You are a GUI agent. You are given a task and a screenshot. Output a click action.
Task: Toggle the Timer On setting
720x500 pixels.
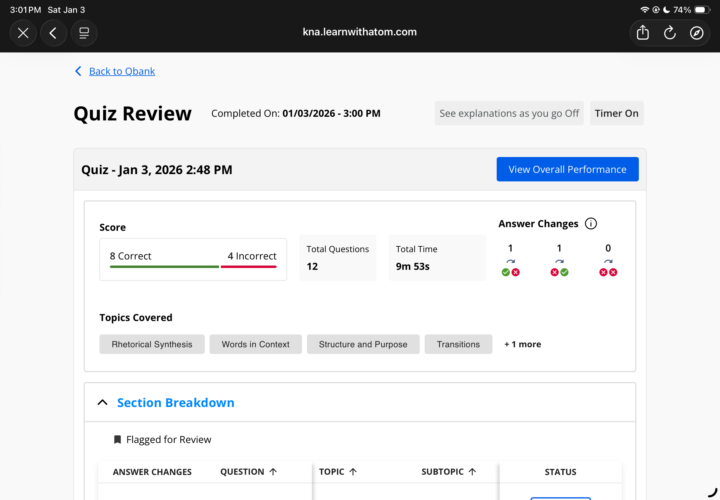[x=616, y=113]
